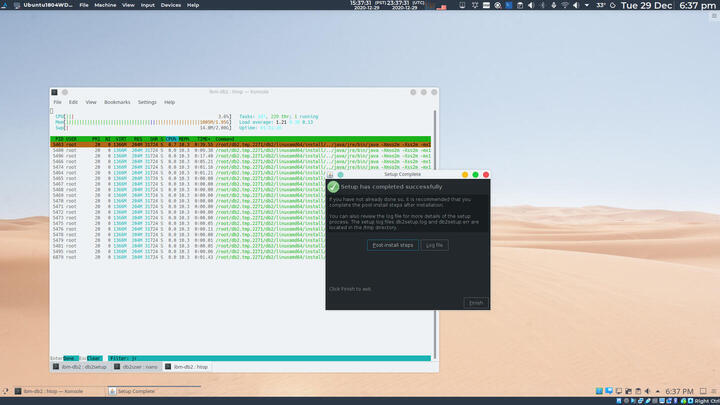Open VirtualBox Input menu
The width and height of the screenshot is (720, 405).
pos(147,5)
